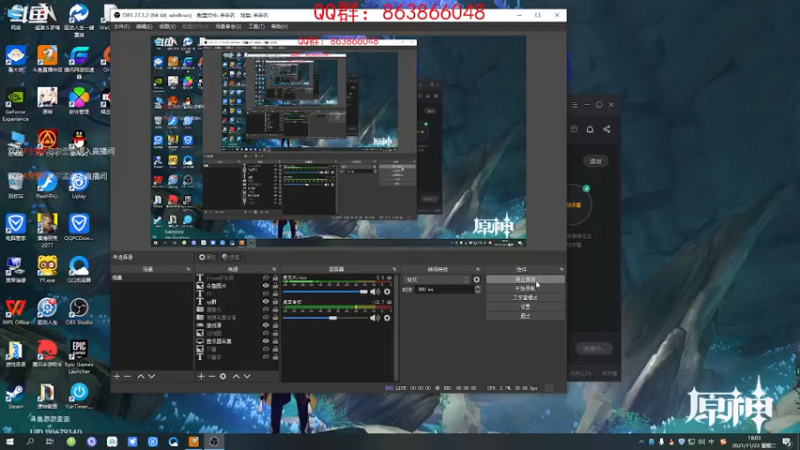
Task: Click 滤镜 filters button above sources
Action: (x=231, y=257)
